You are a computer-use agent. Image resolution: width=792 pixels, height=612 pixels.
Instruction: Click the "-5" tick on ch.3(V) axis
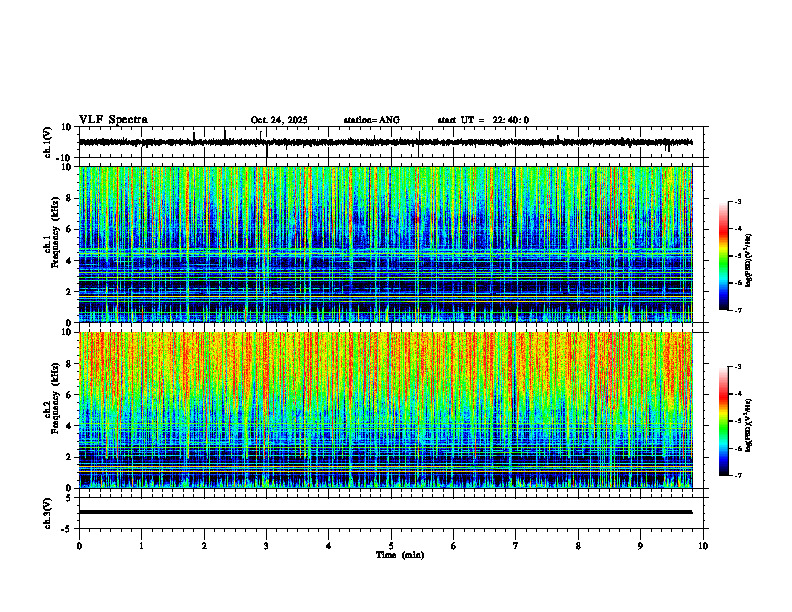[x=68, y=529]
